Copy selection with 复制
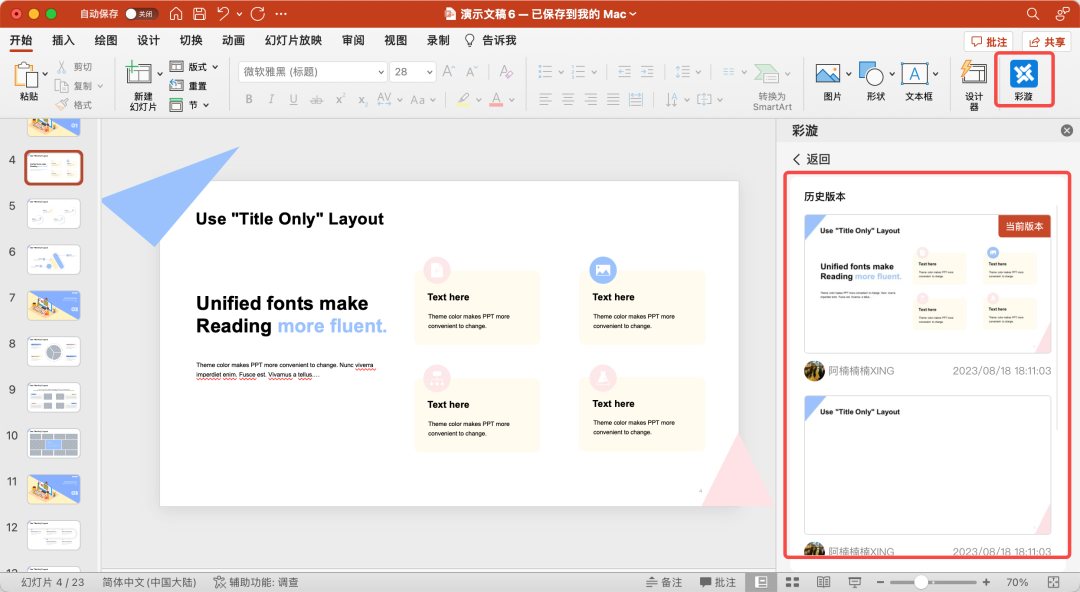The width and height of the screenshot is (1080, 592). click(74, 86)
